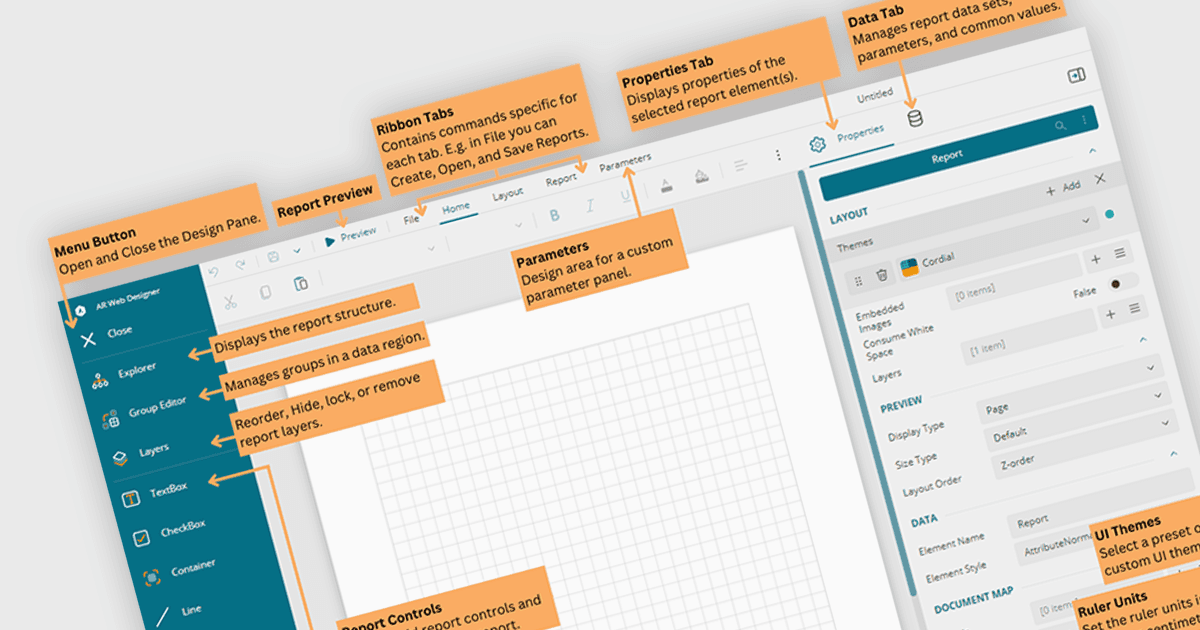Delete the Cordial theme with trash icon

[882, 274]
